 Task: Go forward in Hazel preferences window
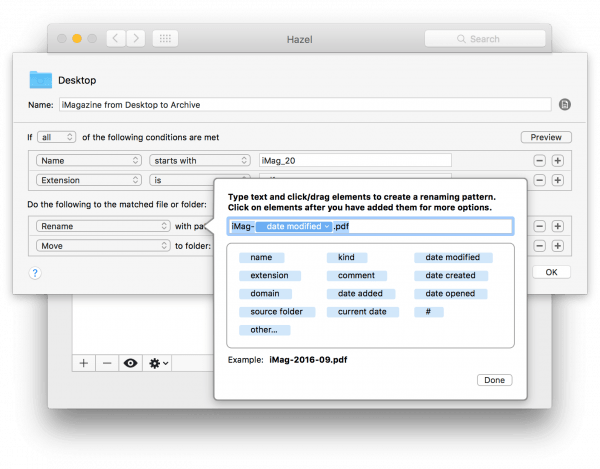(x=136, y=38)
